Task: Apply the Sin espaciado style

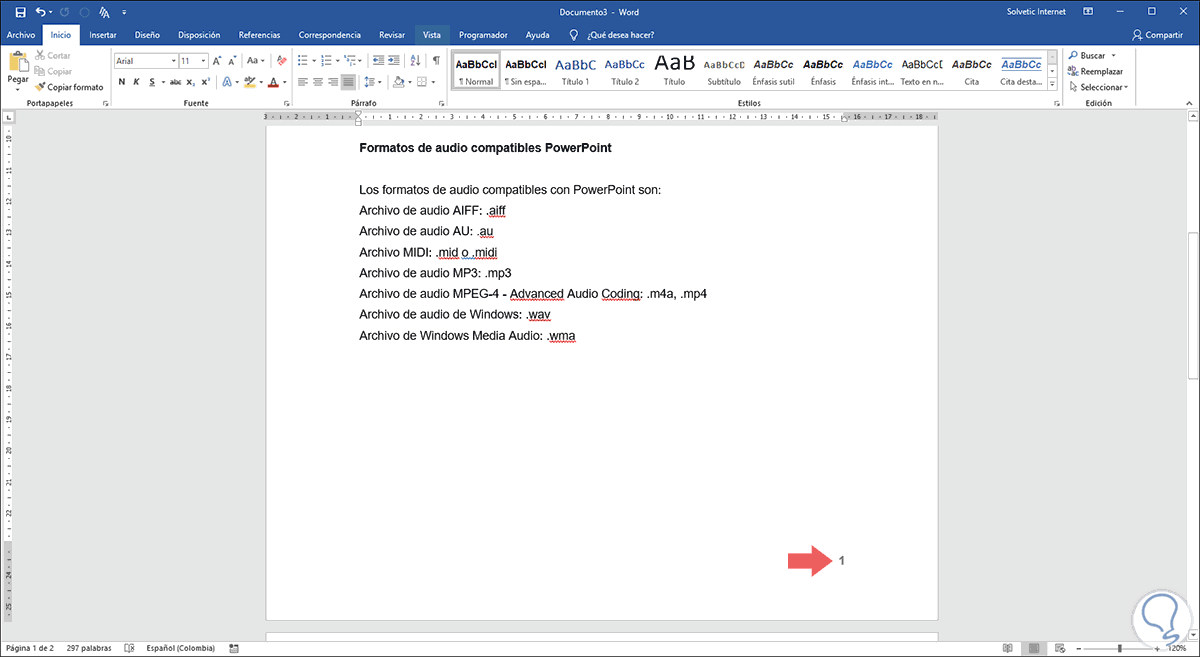Action: click(526, 69)
